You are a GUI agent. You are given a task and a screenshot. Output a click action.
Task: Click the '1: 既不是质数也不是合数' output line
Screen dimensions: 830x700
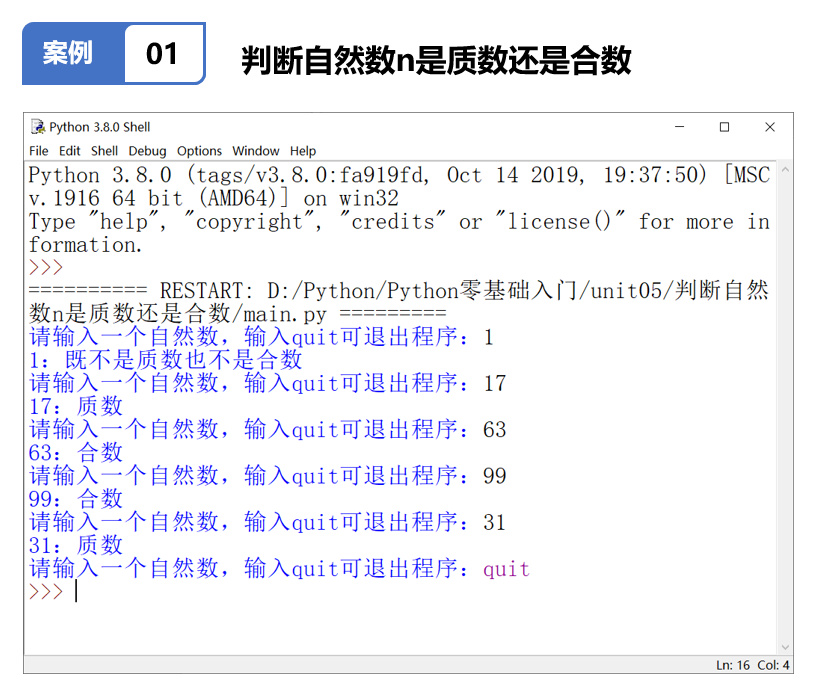tap(165, 360)
